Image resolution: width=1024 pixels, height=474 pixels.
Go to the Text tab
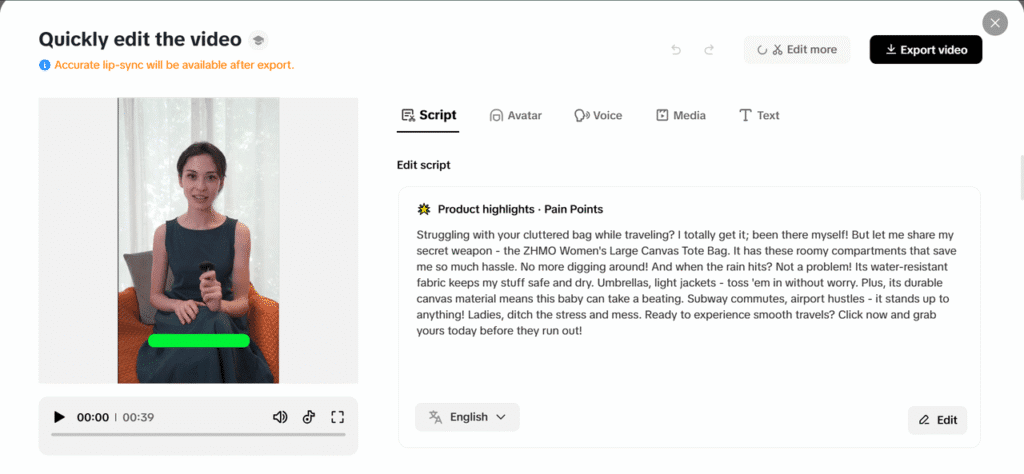coord(759,116)
